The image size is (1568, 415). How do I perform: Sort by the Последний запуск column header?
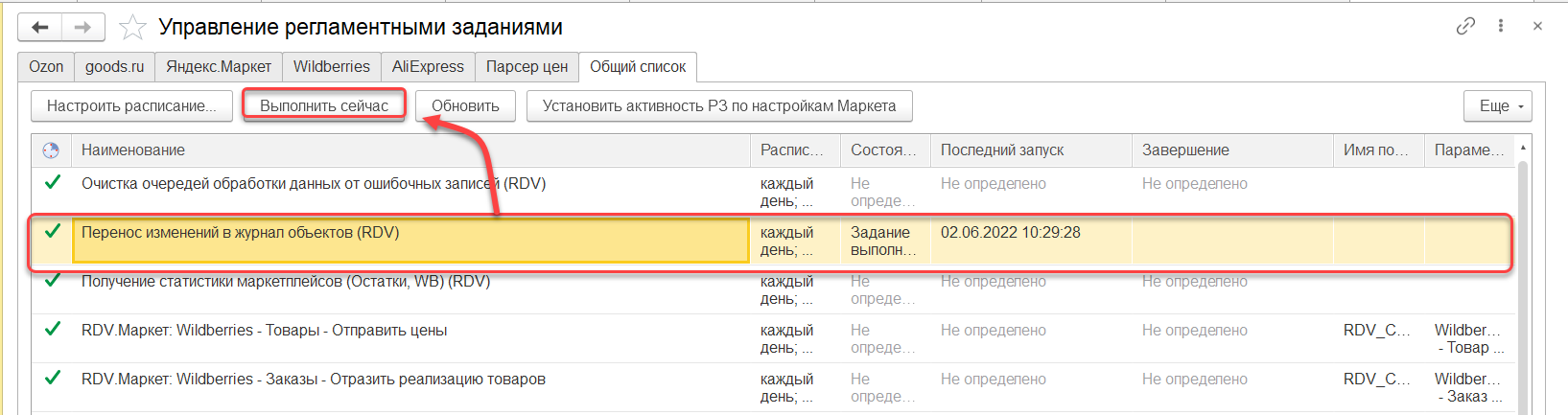click(x=1031, y=150)
